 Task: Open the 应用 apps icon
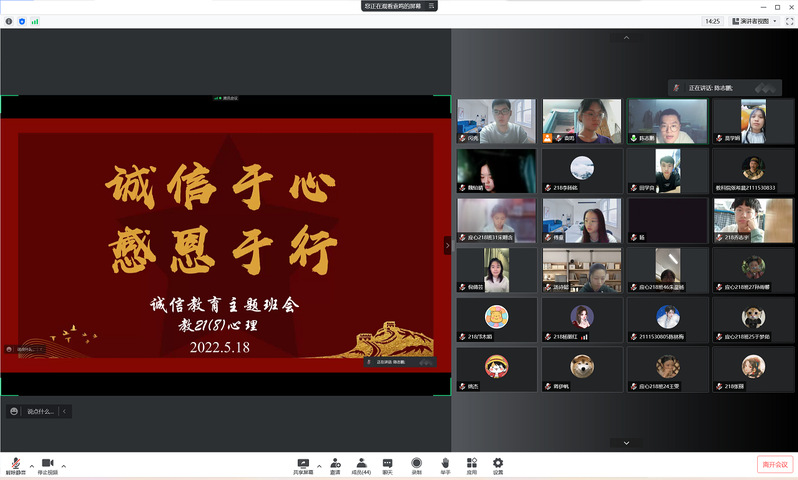tap(471, 464)
